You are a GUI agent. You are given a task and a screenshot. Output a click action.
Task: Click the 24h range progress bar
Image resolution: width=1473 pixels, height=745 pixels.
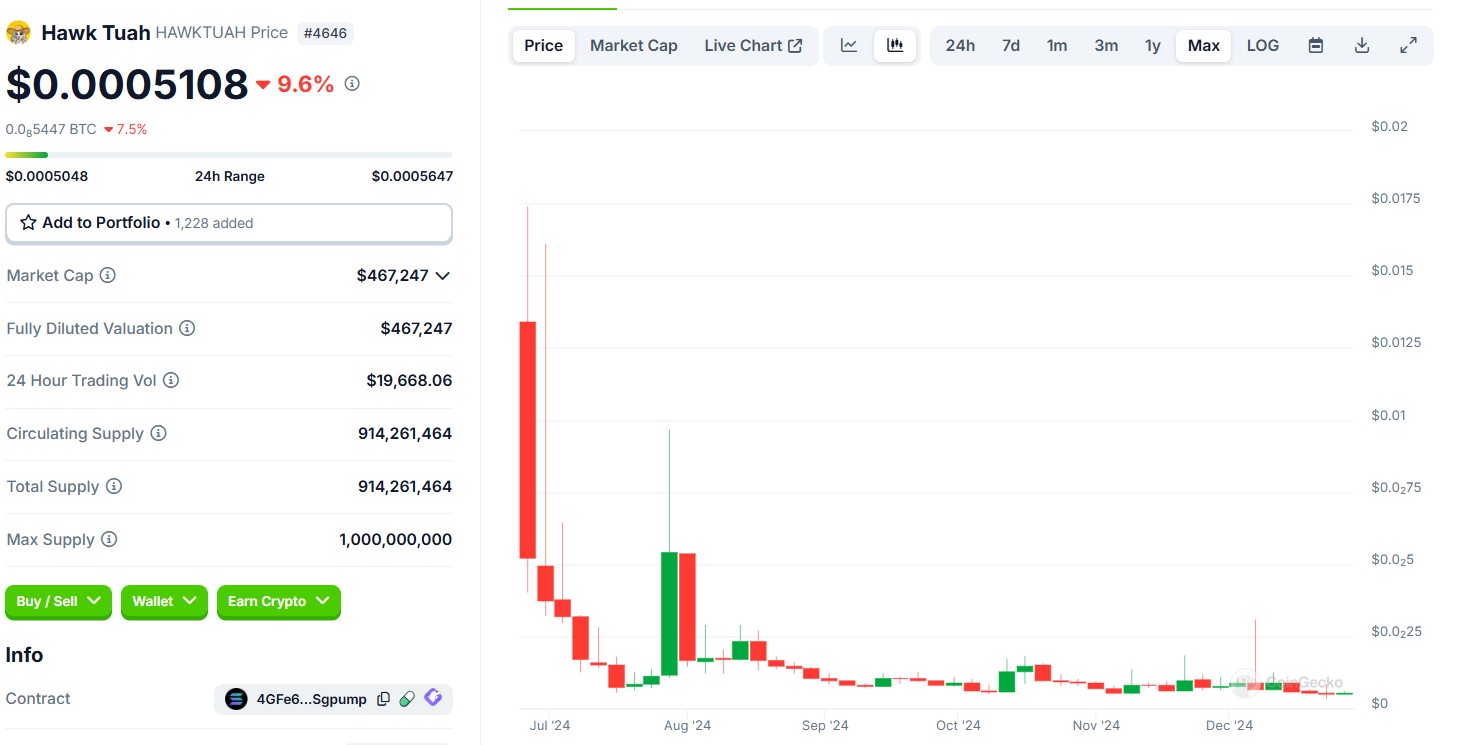coord(229,155)
